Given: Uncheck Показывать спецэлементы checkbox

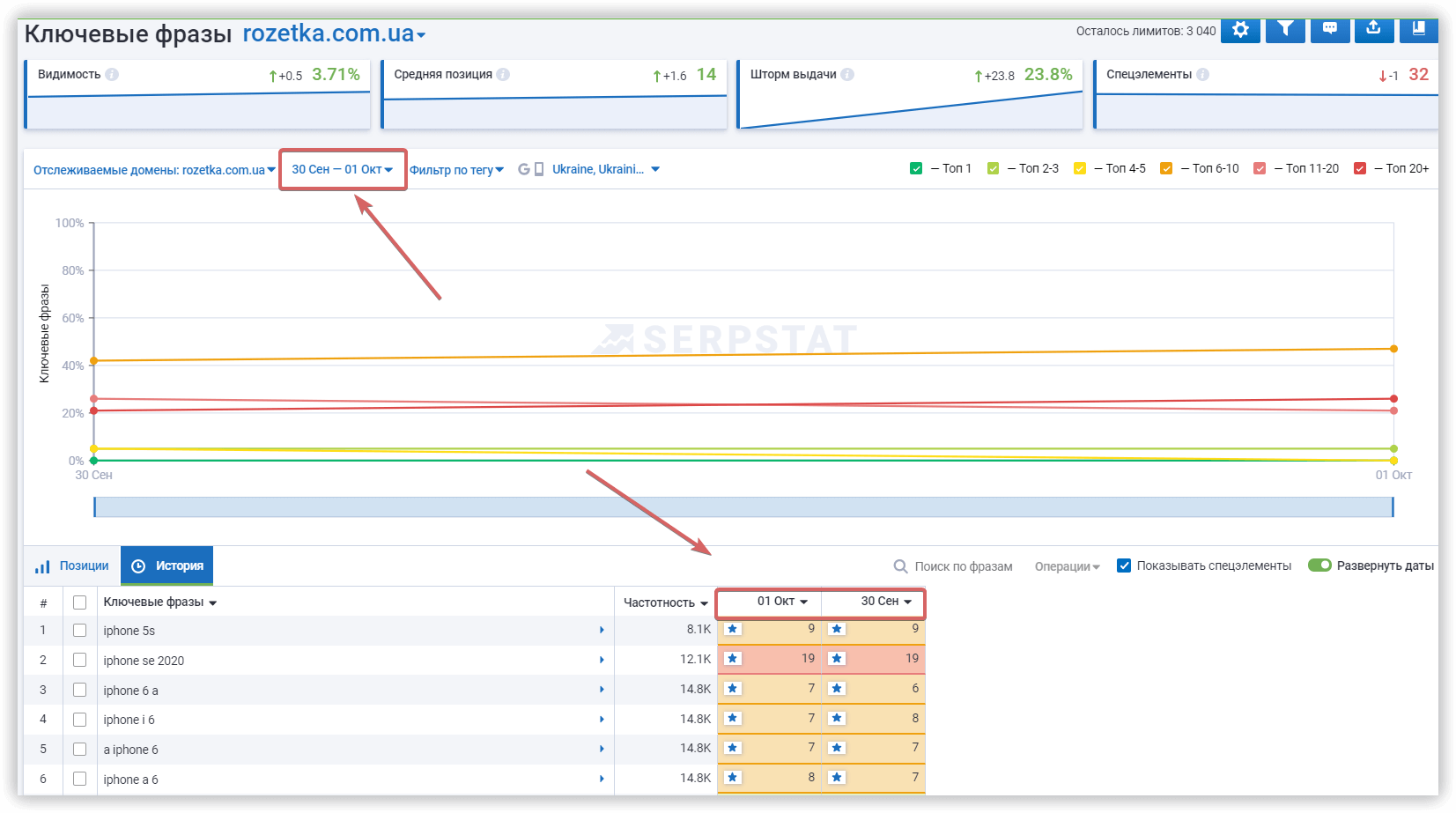Looking at the screenshot, I should (1124, 565).
